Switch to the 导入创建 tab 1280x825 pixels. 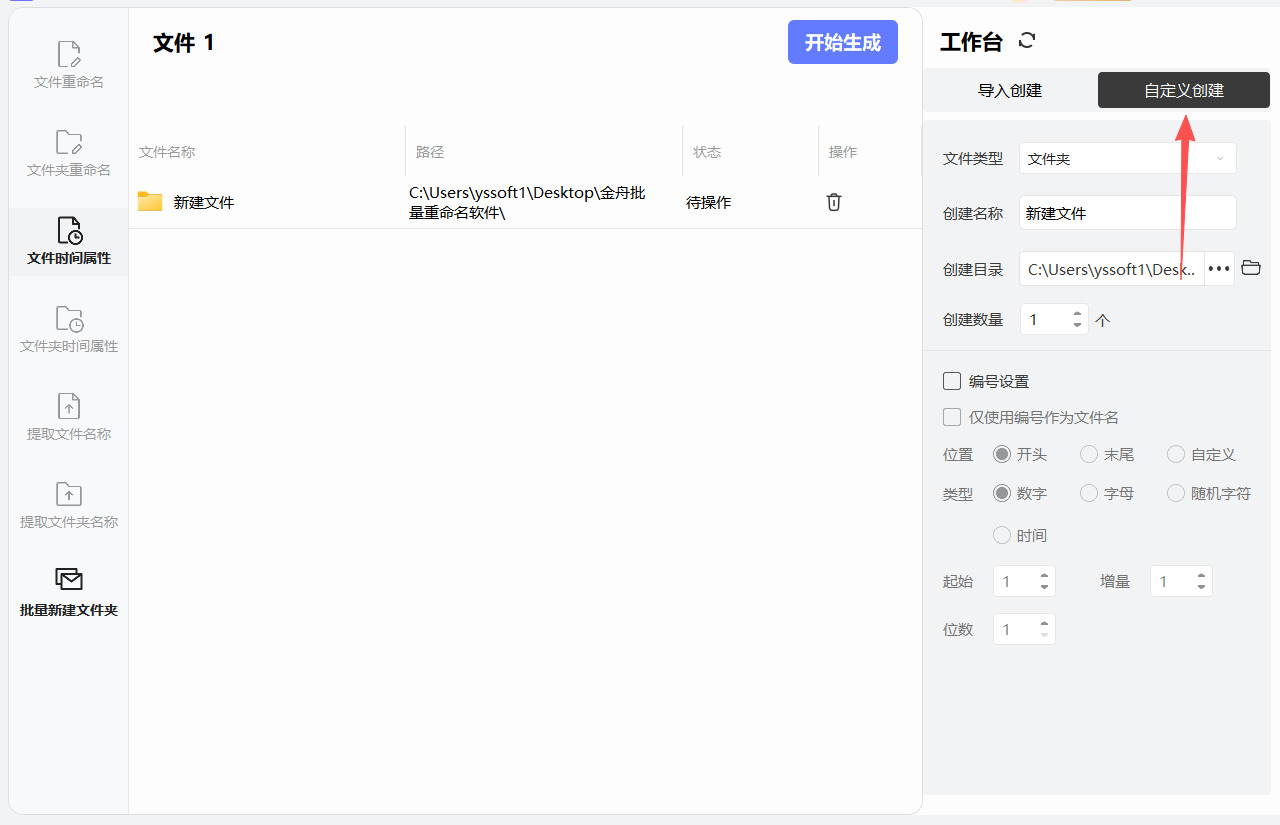[x=1010, y=90]
